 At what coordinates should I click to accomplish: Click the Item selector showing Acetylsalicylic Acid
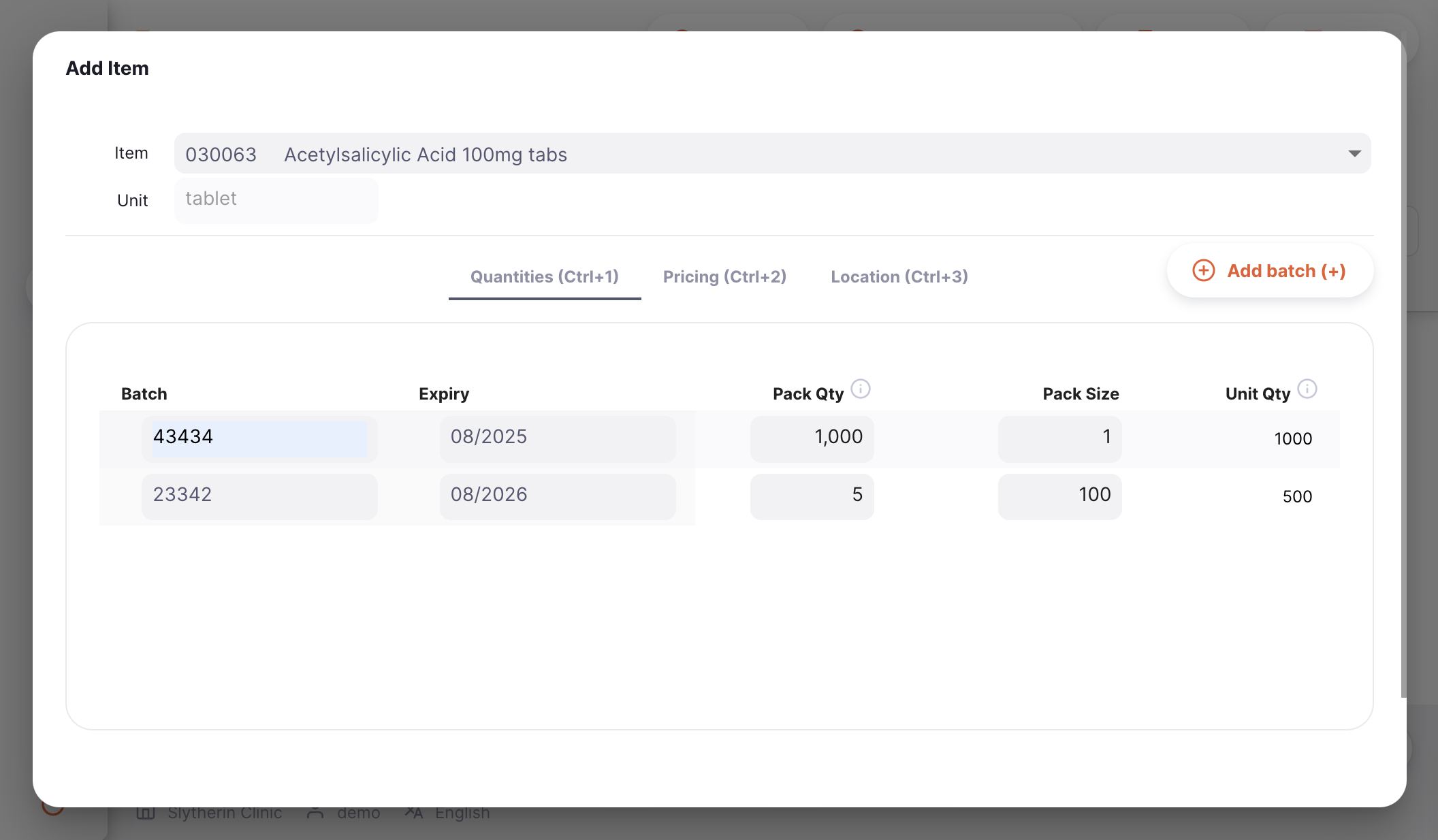click(x=772, y=154)
